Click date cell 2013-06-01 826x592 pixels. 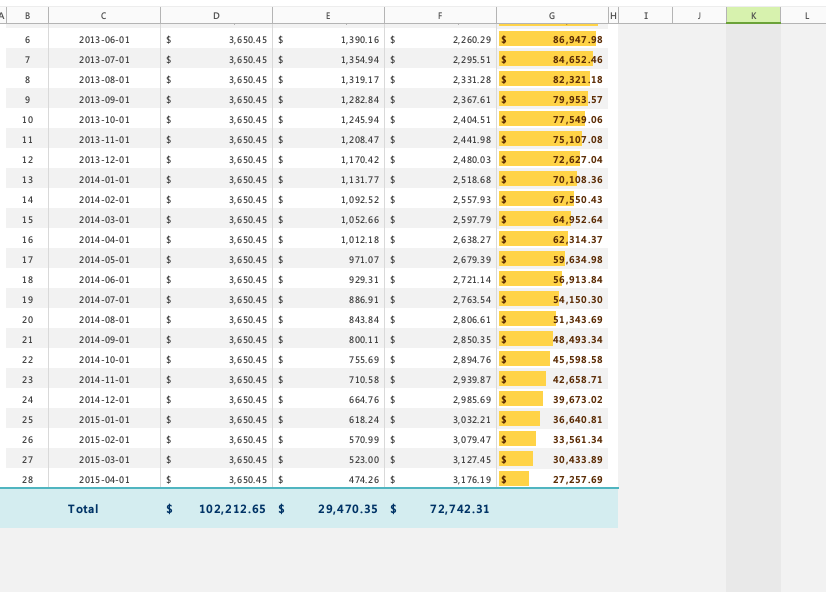[104, 40]
